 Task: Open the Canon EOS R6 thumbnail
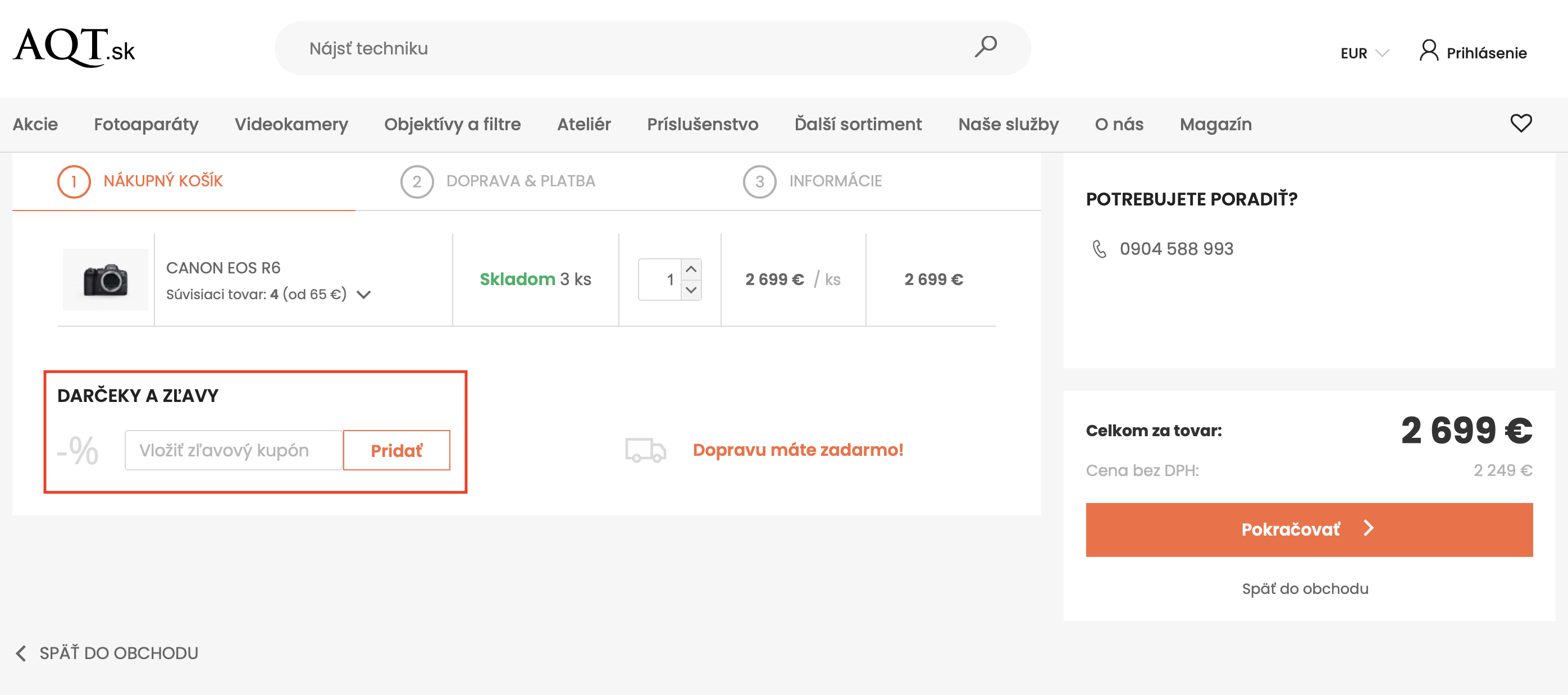[106, 280]
